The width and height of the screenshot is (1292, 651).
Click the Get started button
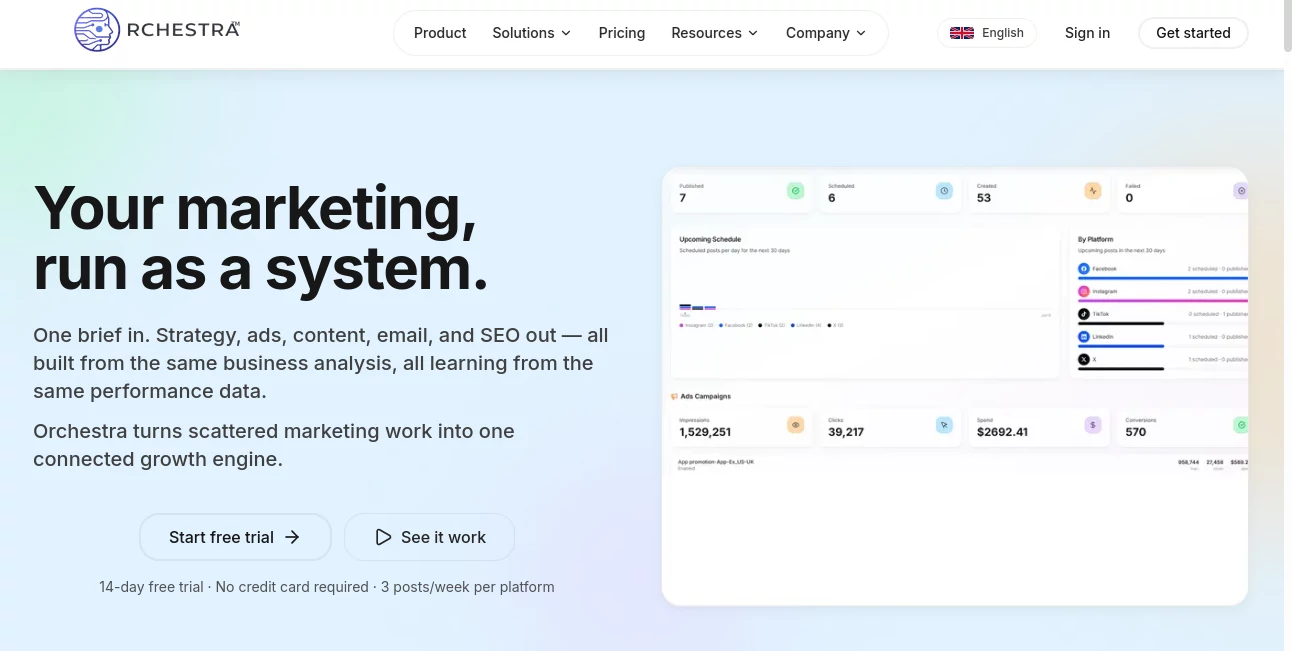pos(1193,33)
